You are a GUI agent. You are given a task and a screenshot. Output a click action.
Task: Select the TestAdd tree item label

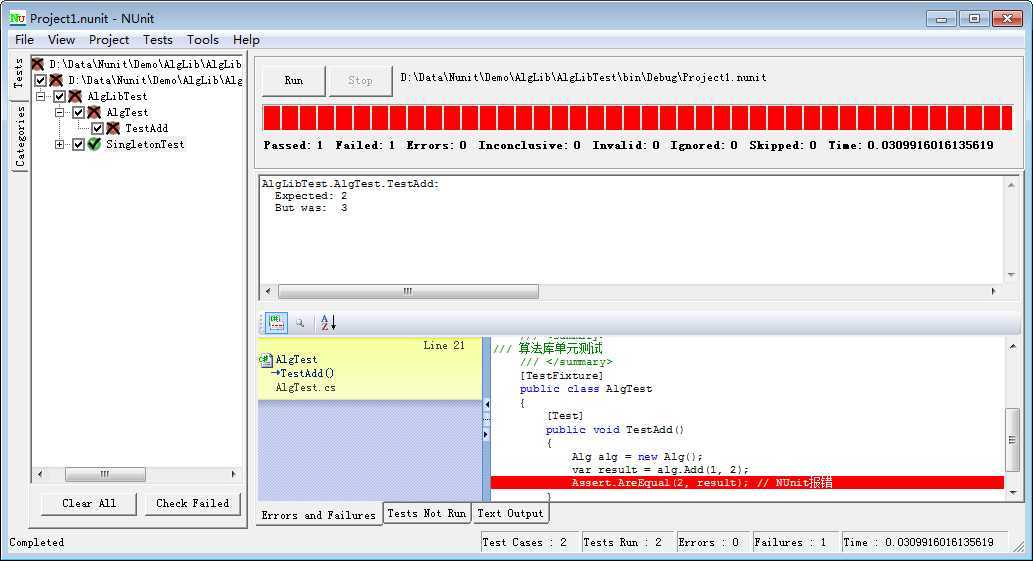[x=146, y=128]
